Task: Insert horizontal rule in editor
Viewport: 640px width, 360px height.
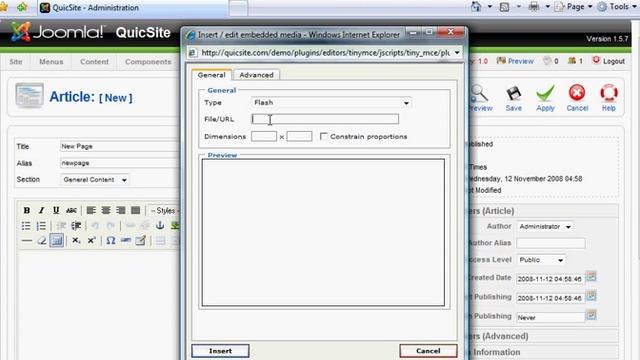Action: 27,241
